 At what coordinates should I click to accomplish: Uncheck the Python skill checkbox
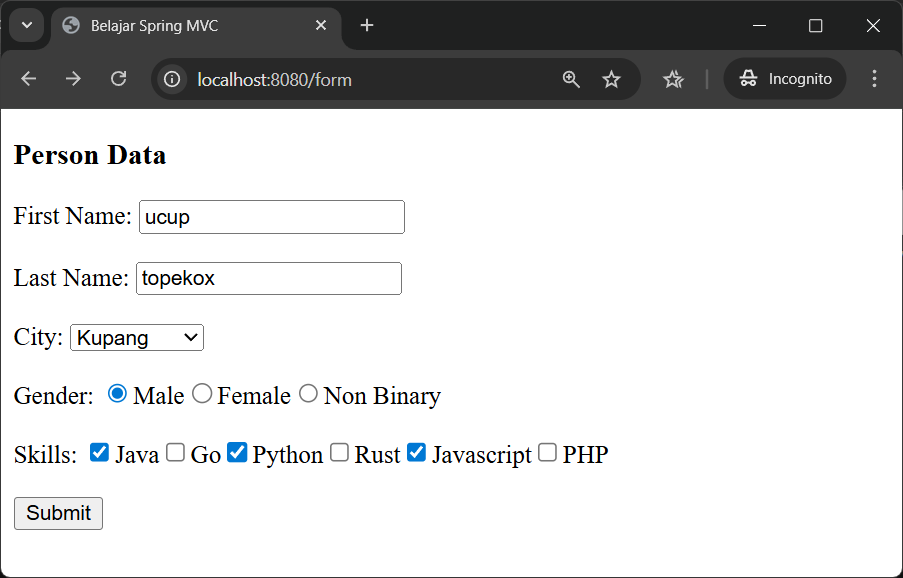pyautogui.click(x=237, y=452)
